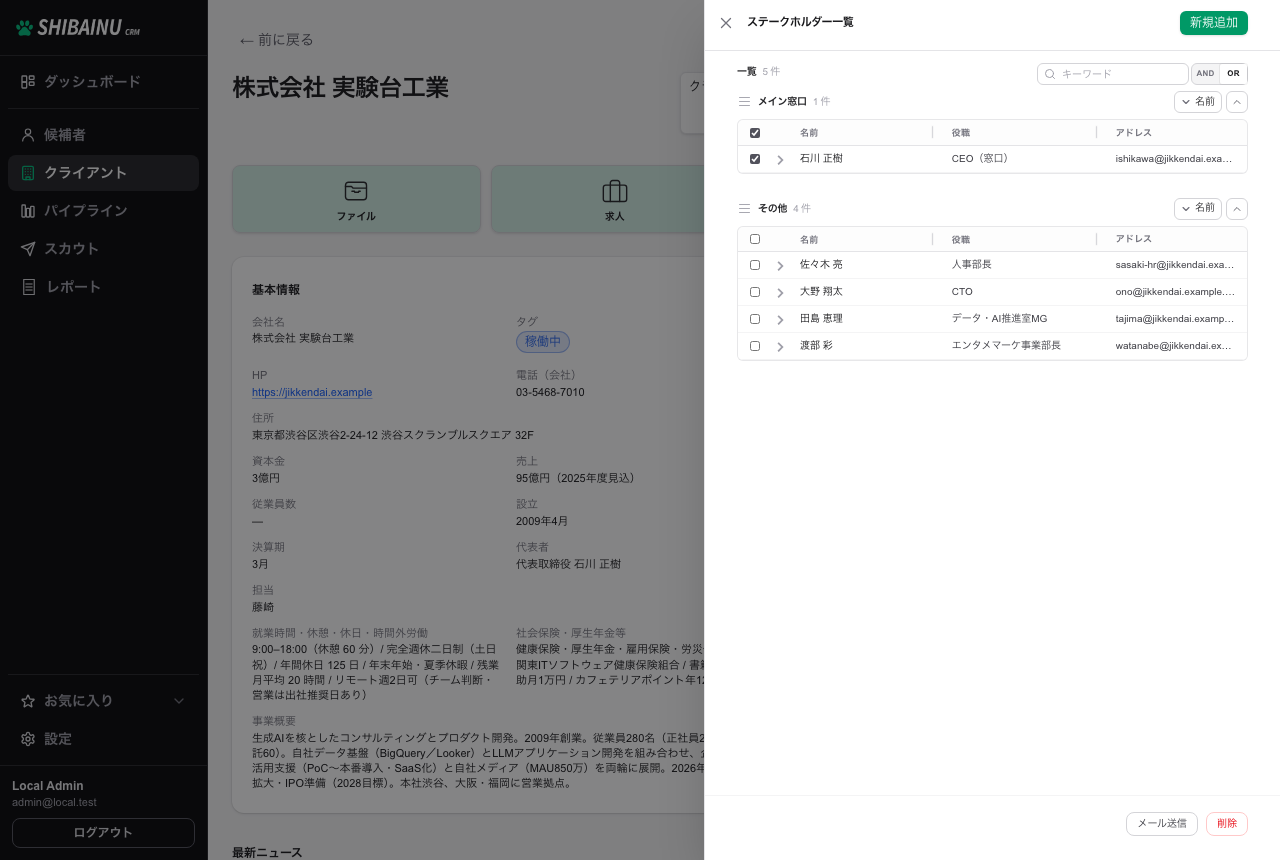Open 候補者 in the sidebar
The width and height of the screenshot is (1280, 860).
(x=103, y=135)
